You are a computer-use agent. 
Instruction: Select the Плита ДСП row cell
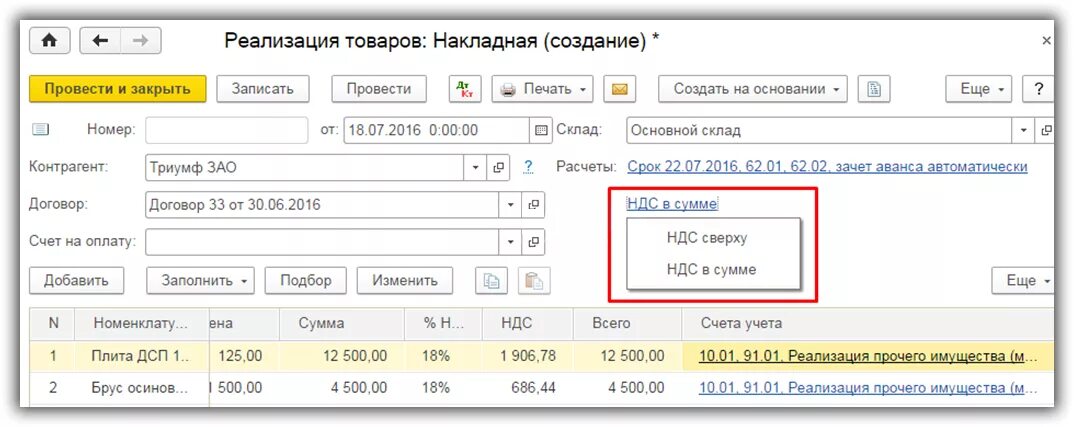point(141,356)
